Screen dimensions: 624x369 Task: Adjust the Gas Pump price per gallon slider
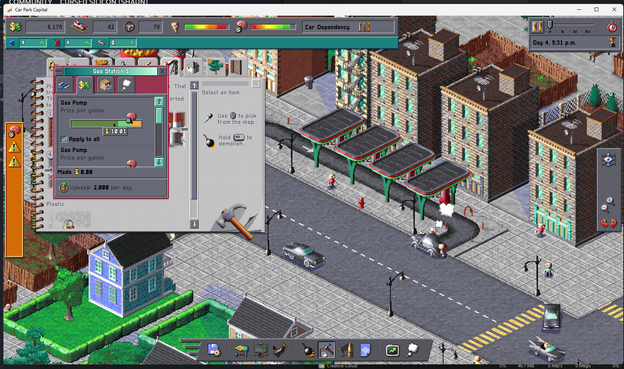(x=106, y=124)
